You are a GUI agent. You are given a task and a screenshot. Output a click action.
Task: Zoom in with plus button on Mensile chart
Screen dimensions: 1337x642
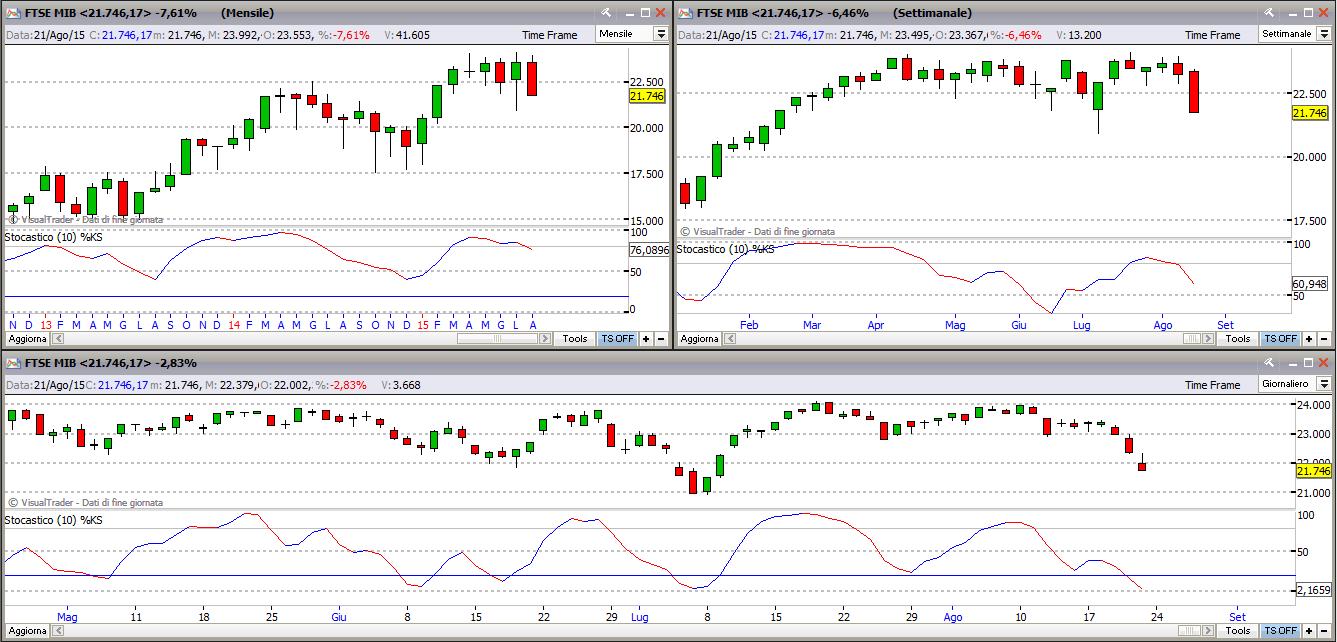646,339
